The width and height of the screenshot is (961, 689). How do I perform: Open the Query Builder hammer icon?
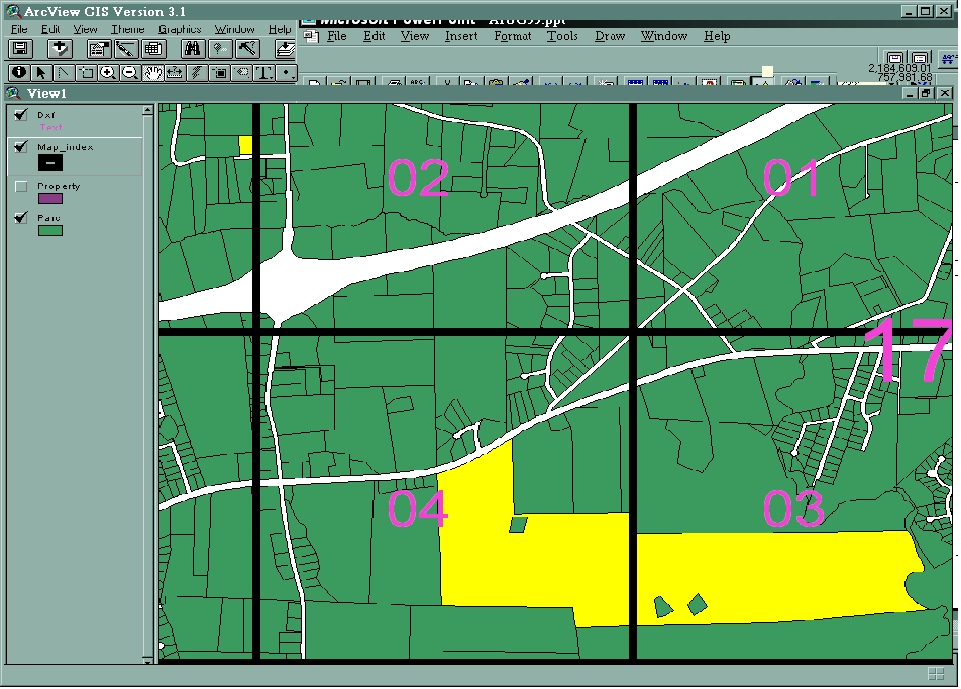[x=248, y=49]
